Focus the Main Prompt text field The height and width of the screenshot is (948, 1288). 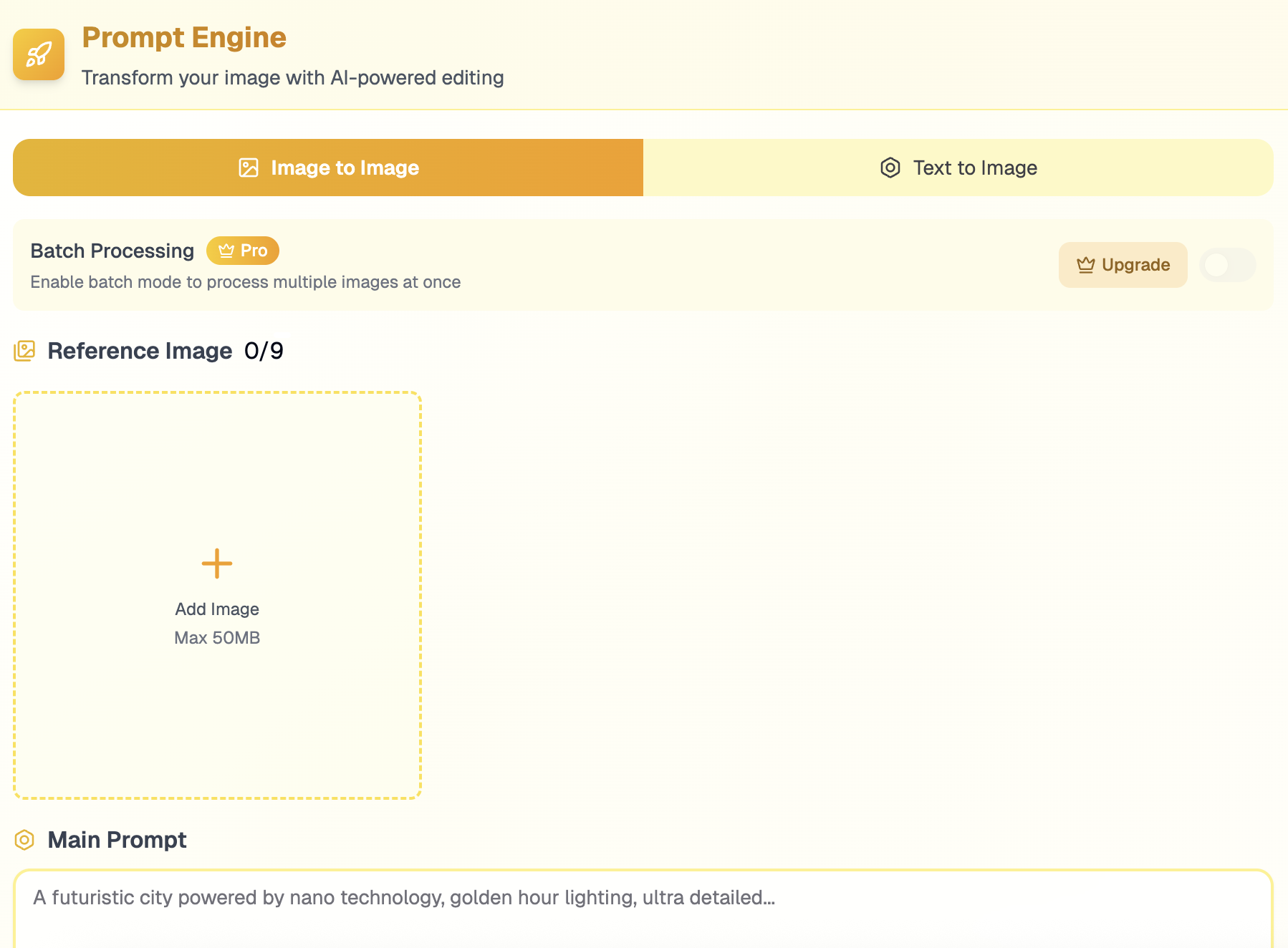[x=643, y=909]
